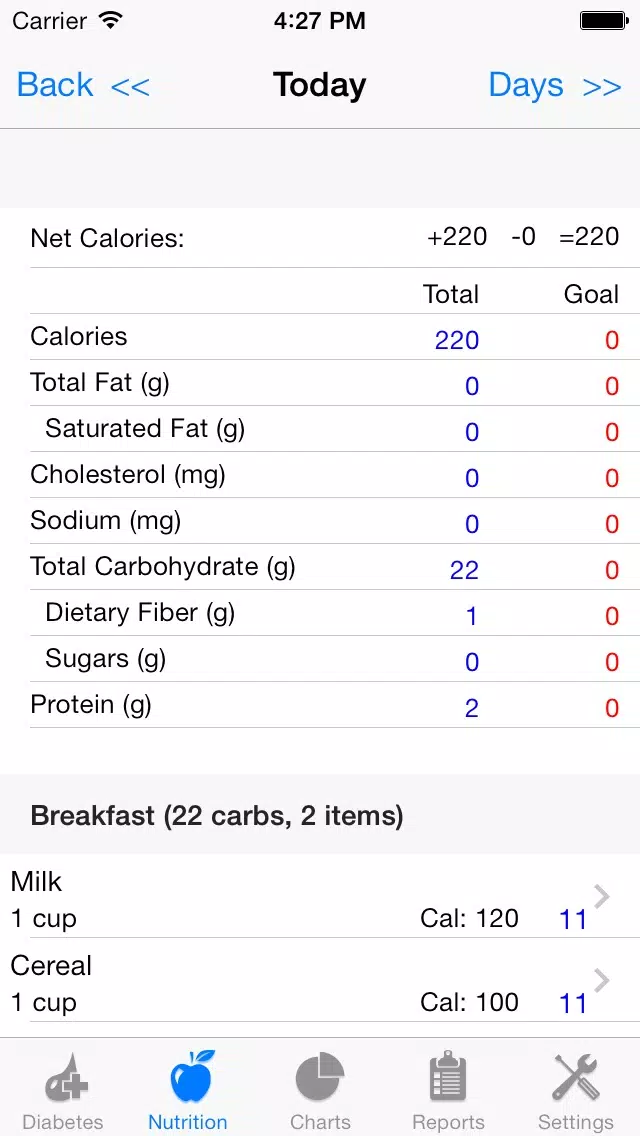
Task: Go to the next day with >>
Action: [x=602, y=86]
